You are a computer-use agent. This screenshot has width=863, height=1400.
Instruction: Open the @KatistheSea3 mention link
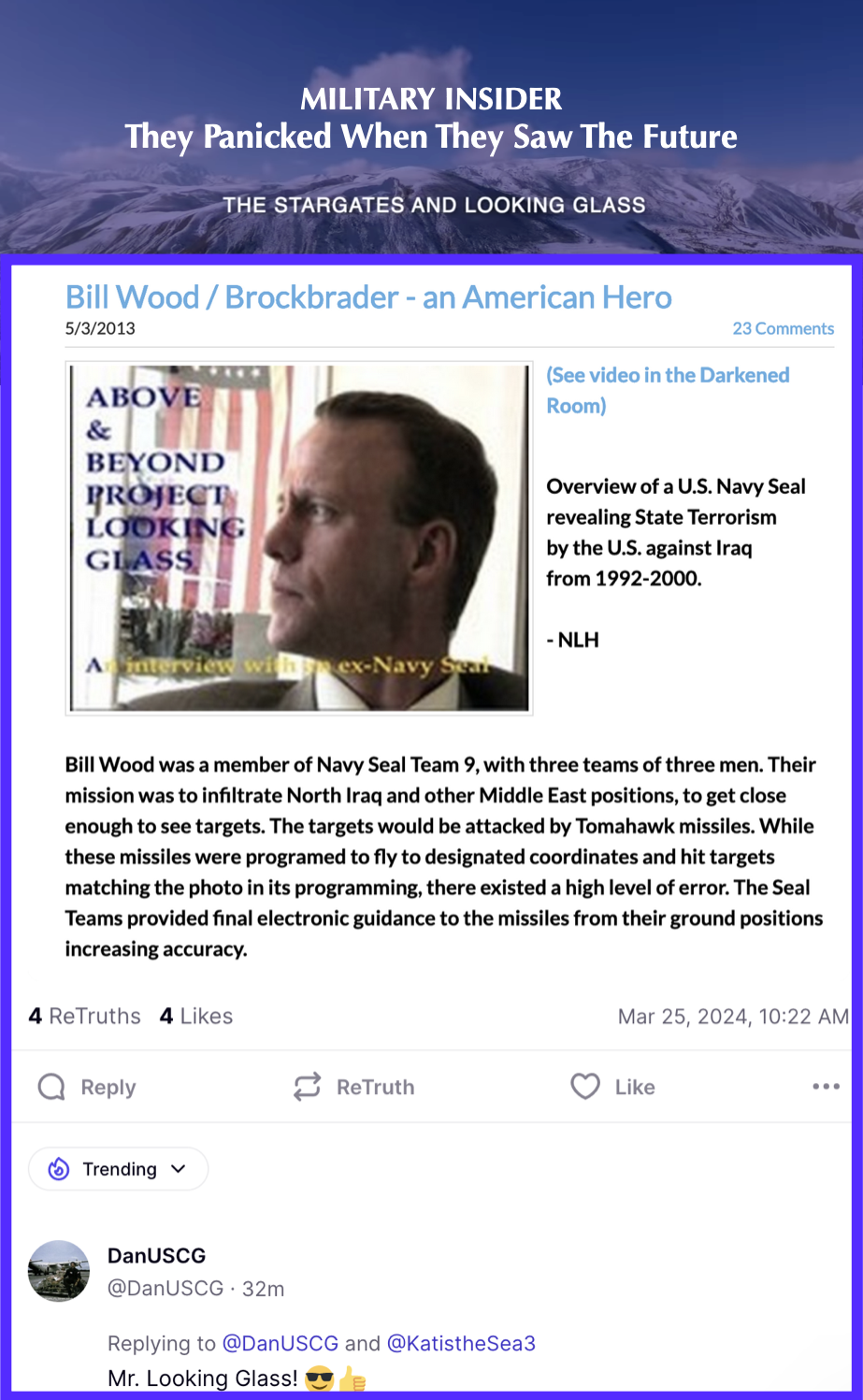point(461,1344)
